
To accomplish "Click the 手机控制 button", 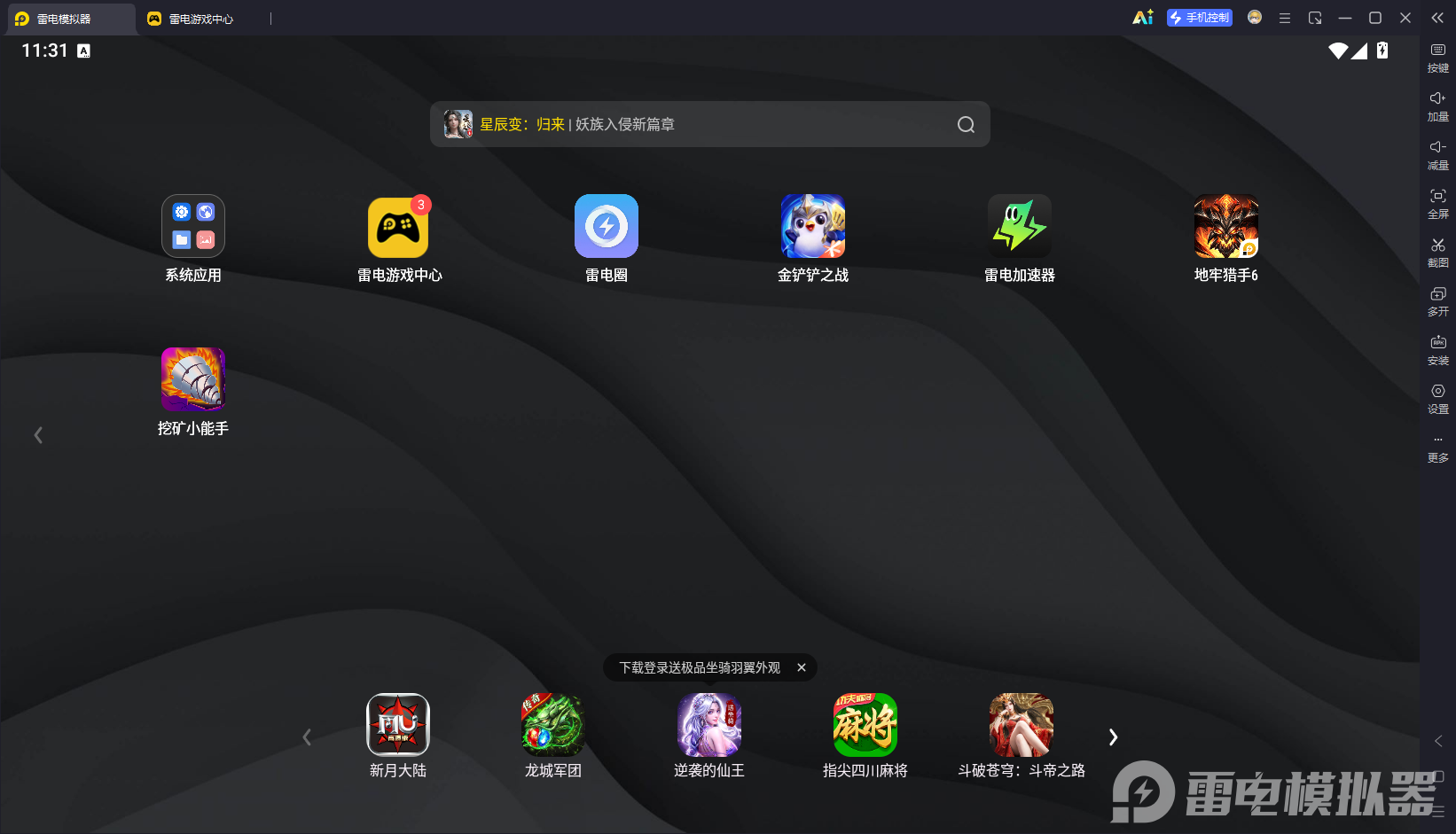I will (1200, 18).
